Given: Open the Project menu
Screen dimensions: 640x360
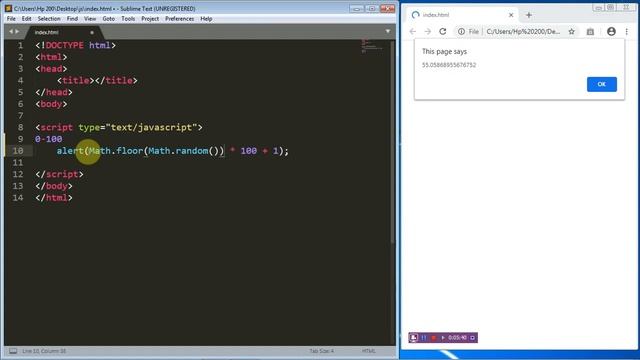Looking at the screenshot, I should point(150,19).
